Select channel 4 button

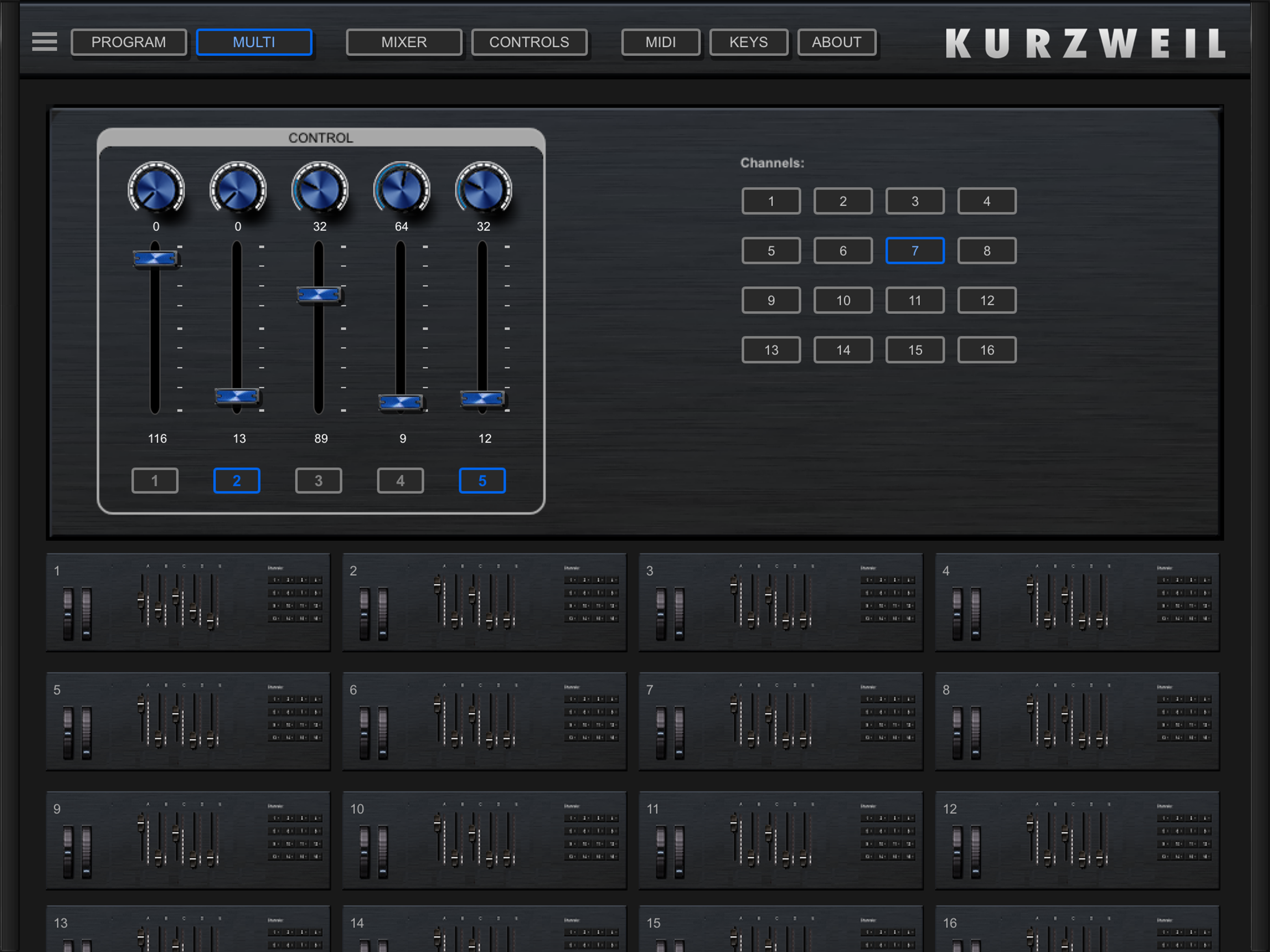(987, 201)
